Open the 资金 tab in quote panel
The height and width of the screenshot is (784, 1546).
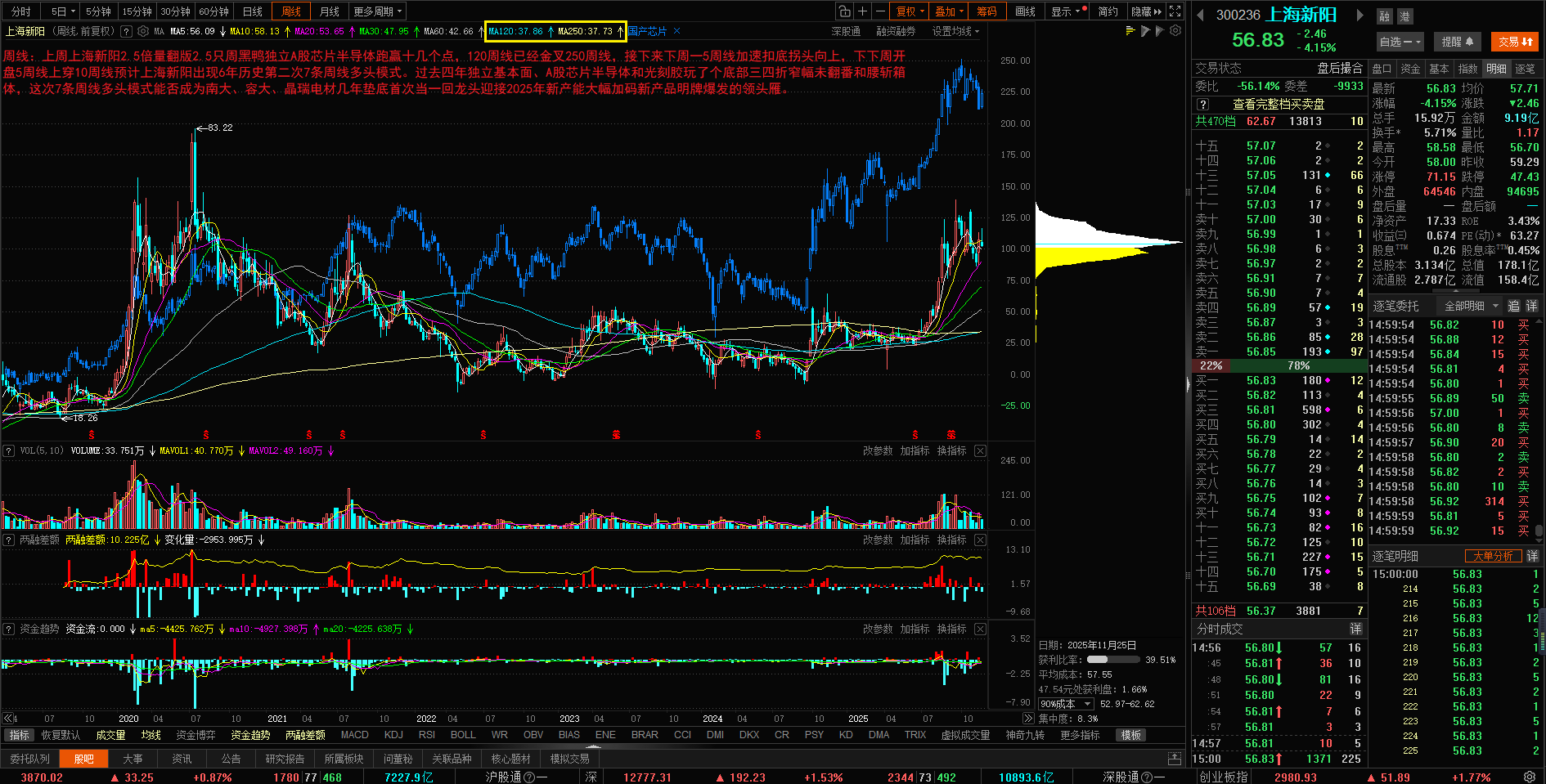pos(1410,69)
